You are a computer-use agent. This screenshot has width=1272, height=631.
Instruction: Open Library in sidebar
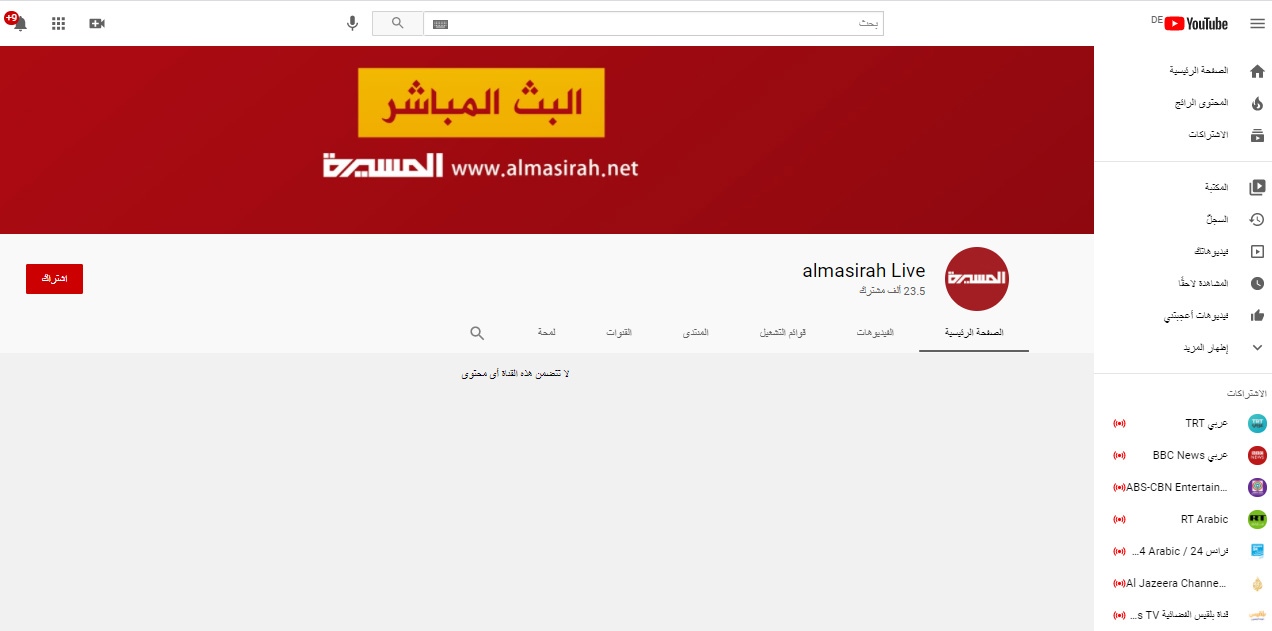pos(1183,187)
